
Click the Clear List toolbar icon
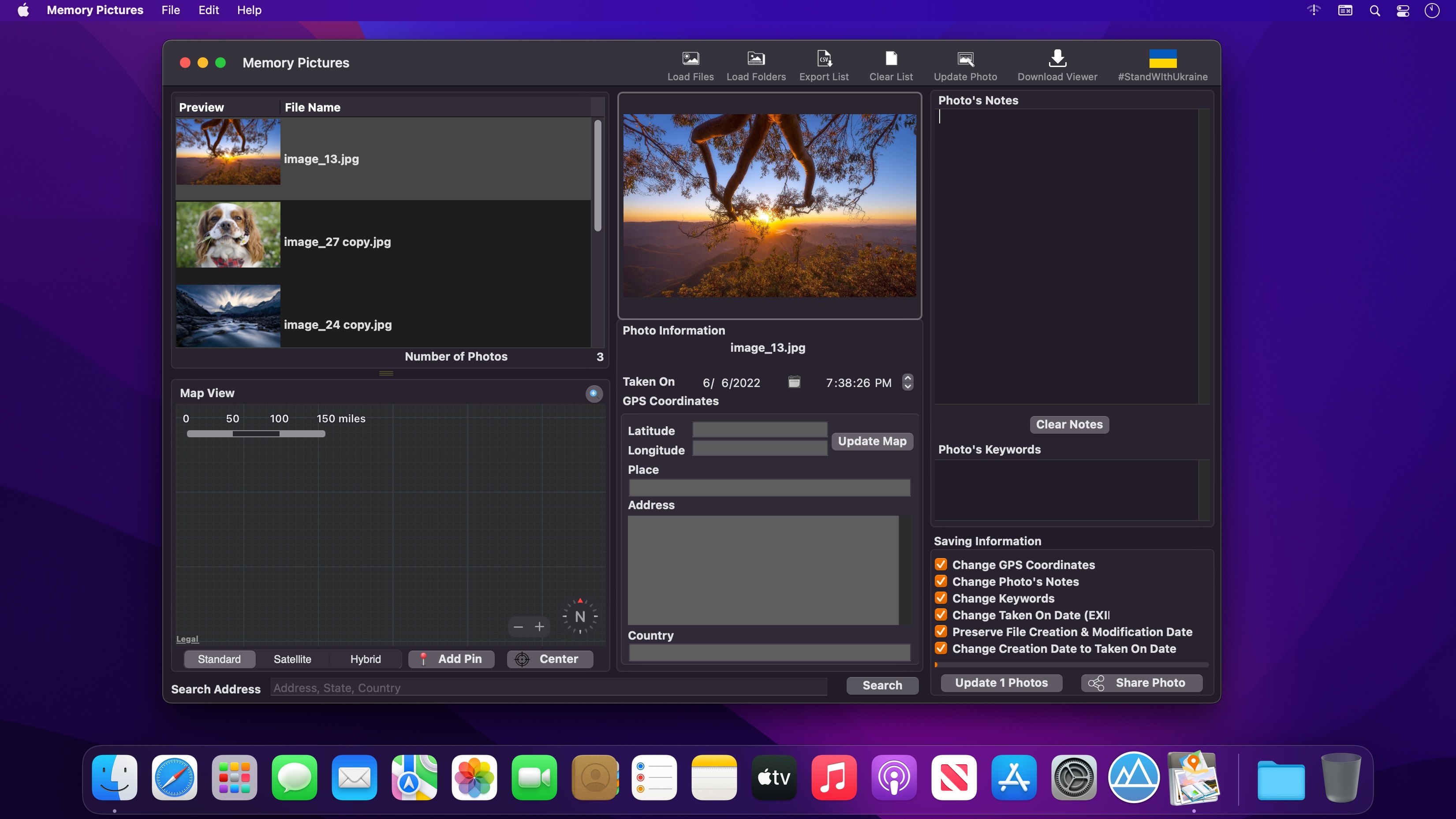(x=891, y=58)
